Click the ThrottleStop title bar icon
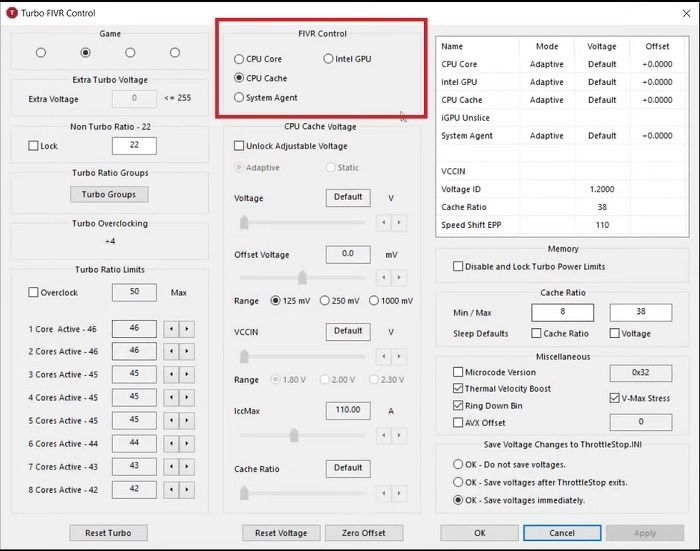Image resolution: width=700 pixels, height=551 pixels. point(12,13)
